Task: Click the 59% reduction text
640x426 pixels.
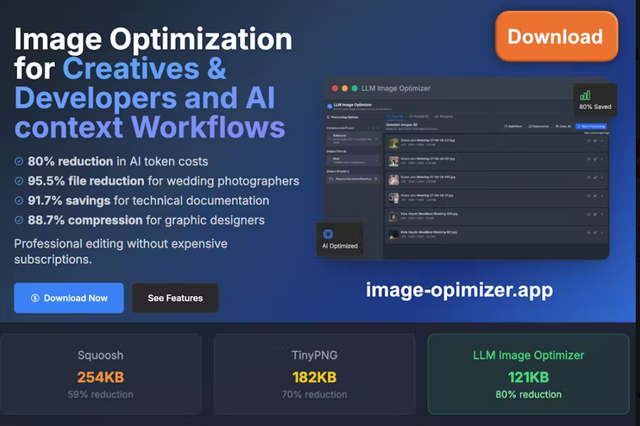Action: [100, 395]
